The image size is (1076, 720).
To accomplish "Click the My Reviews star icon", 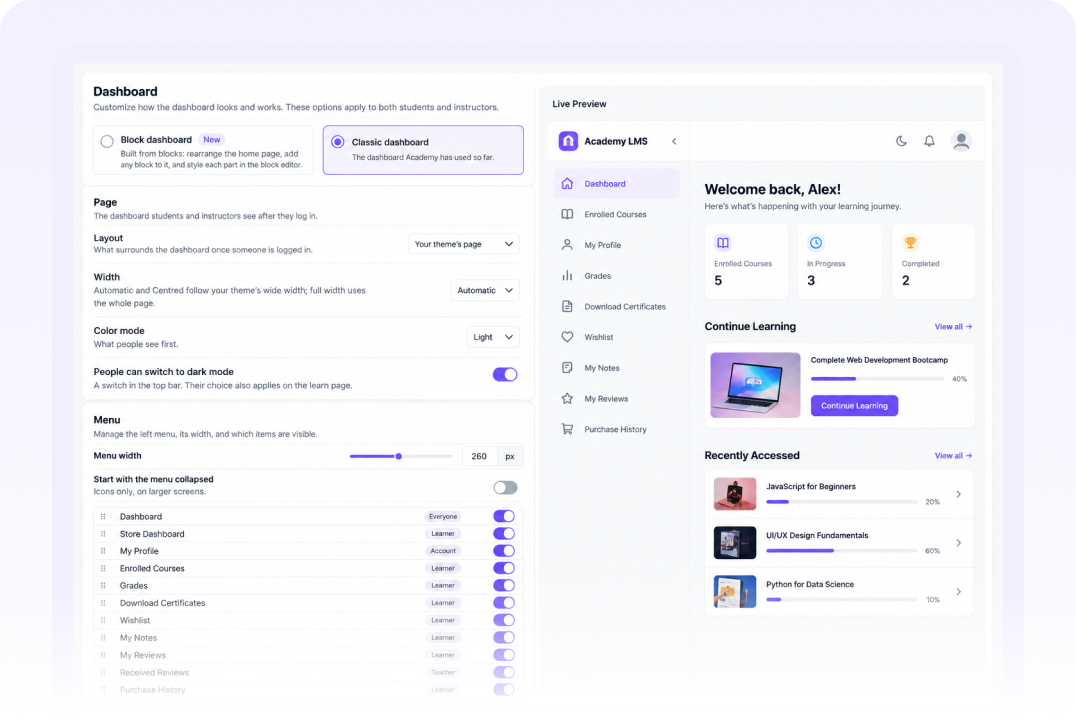I will pyautogui.click(x=567, y=399).
